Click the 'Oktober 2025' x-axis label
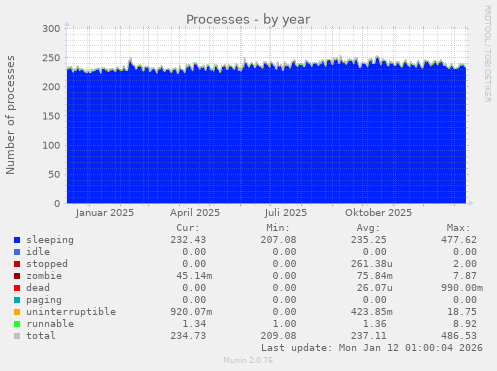 pos(378,213)
